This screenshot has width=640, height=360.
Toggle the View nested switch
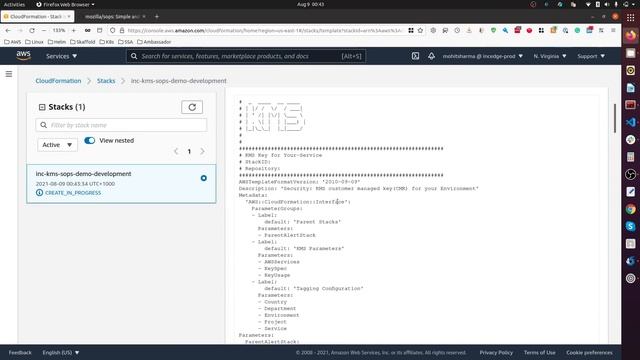click(x=89, y=140)
